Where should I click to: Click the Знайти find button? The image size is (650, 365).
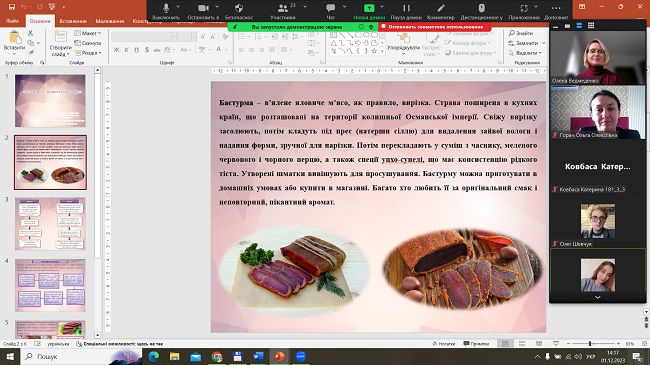coord(521,33)
